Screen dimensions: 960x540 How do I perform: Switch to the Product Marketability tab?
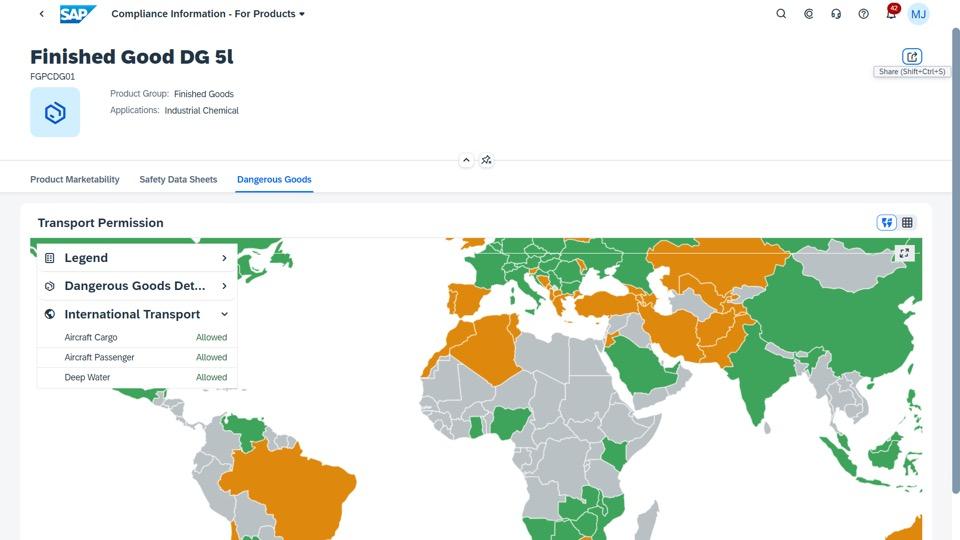75,180
